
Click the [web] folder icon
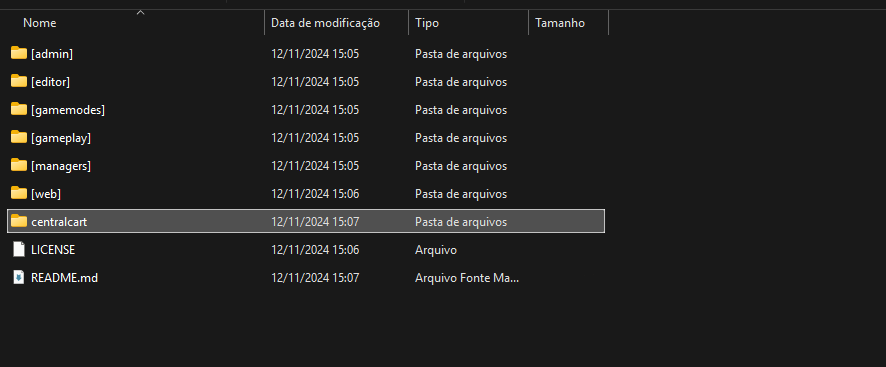19,193
